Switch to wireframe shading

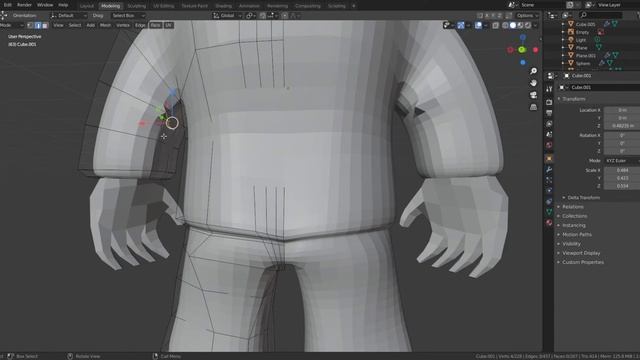coord(505,25)
